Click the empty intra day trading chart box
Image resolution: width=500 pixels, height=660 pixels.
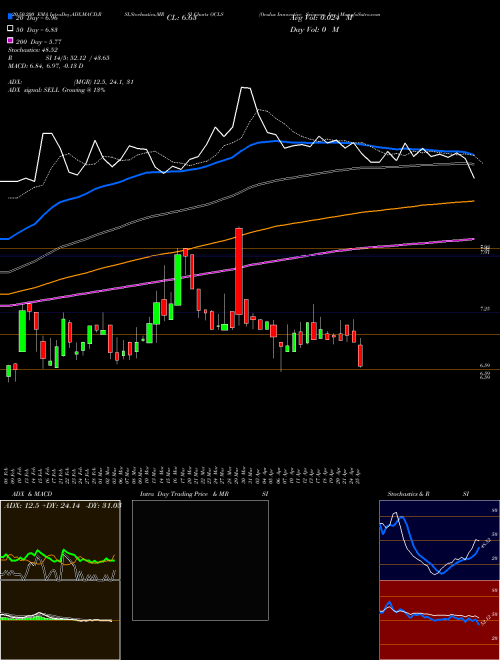point(200,560)
